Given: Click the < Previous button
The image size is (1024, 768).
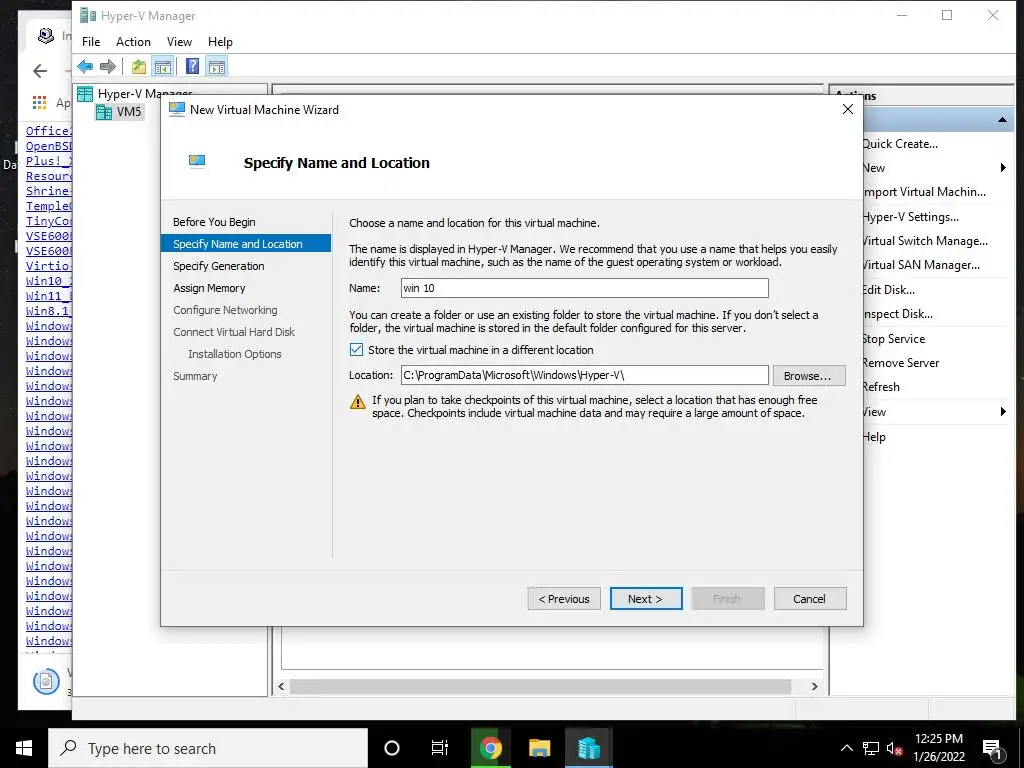Looking at the screenshot, I should point(564,599).
